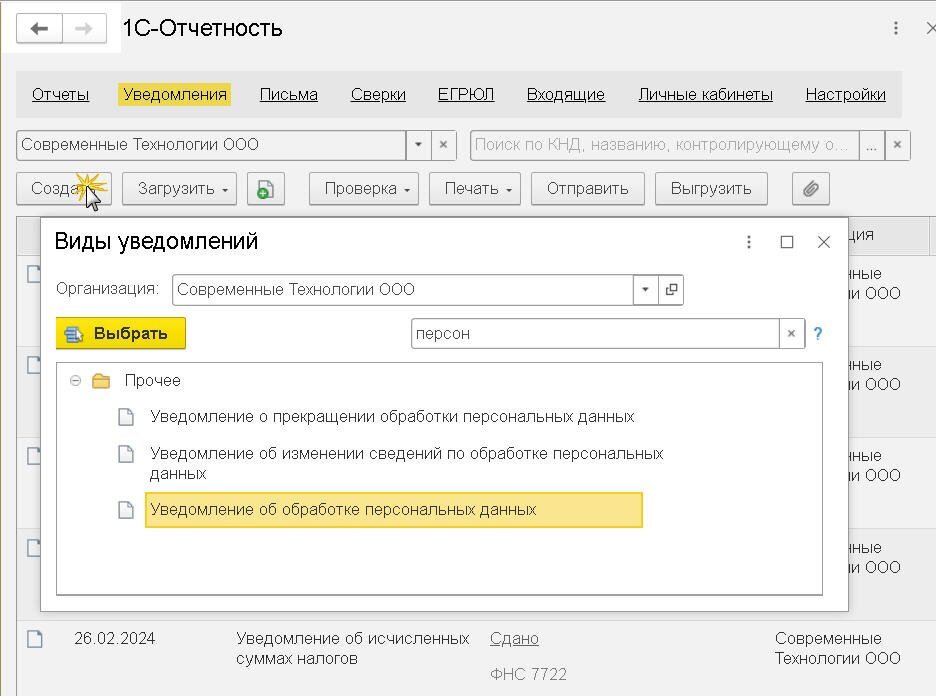Focus the search by КНД field

tap(664, 145)
